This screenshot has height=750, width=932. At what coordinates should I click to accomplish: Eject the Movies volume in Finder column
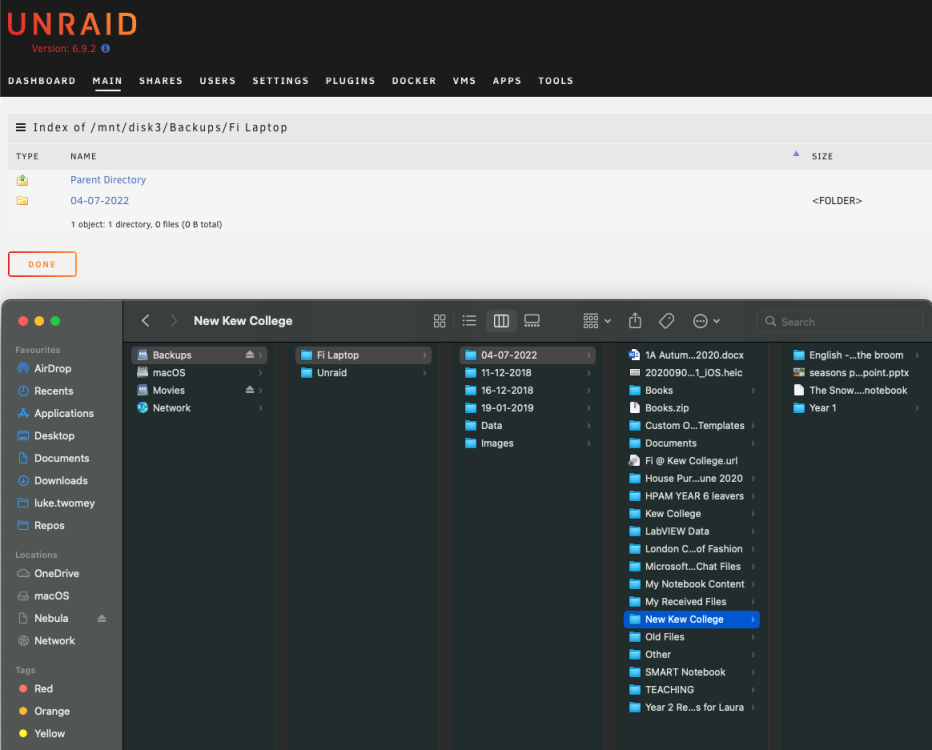(x=250, y=390)
